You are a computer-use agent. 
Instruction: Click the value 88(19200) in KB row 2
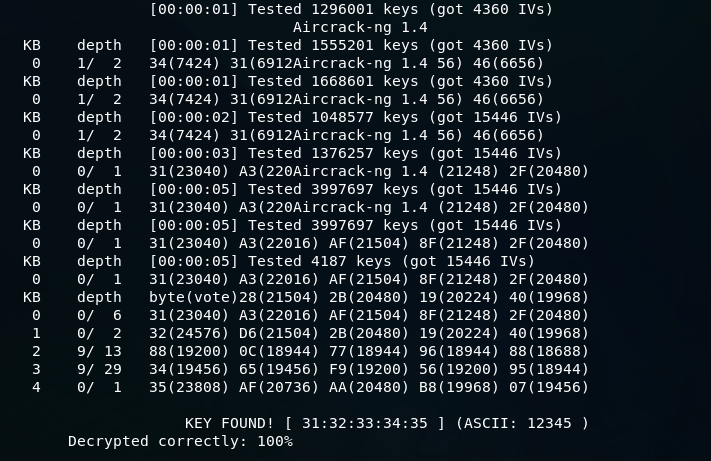coord(189,351)
